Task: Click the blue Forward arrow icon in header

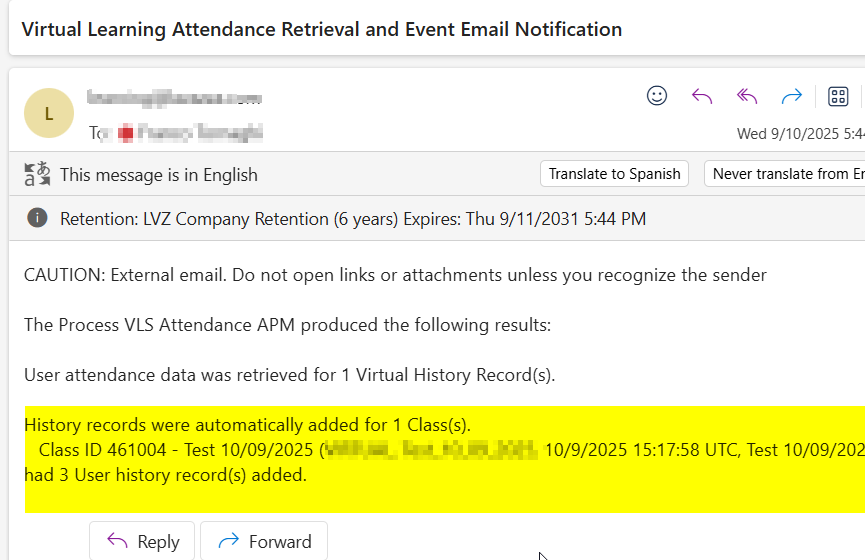Action: [792, 96]
